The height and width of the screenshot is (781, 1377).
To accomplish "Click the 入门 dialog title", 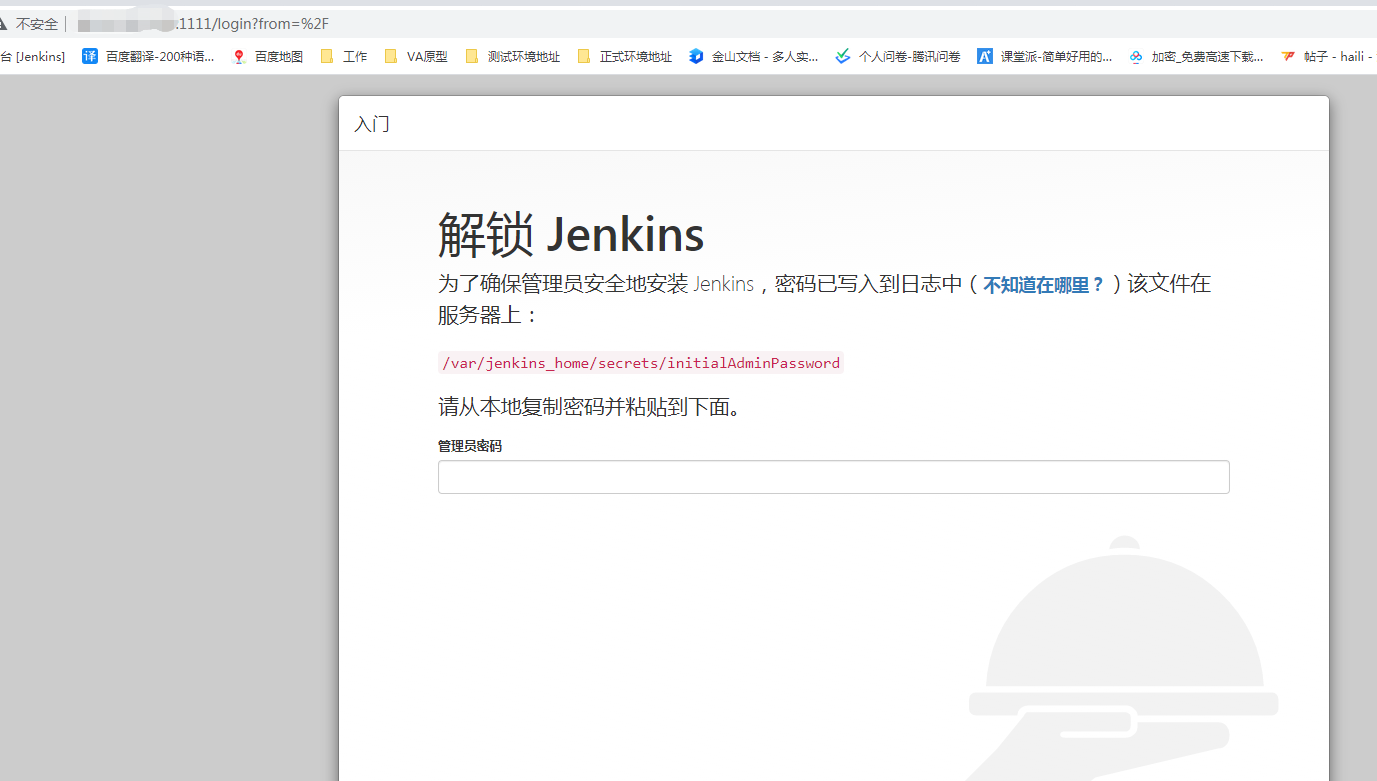I will click(x=372, y=125).
